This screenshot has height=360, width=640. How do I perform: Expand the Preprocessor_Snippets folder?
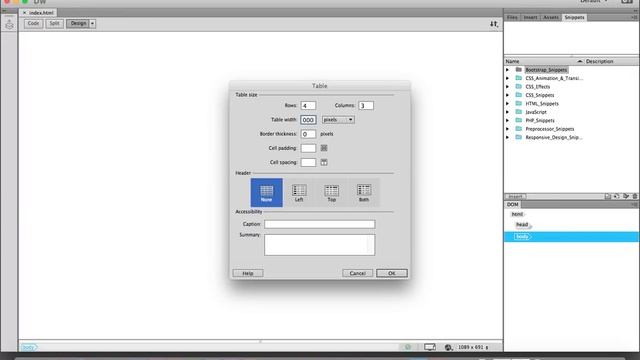click(x=508, y=129)
